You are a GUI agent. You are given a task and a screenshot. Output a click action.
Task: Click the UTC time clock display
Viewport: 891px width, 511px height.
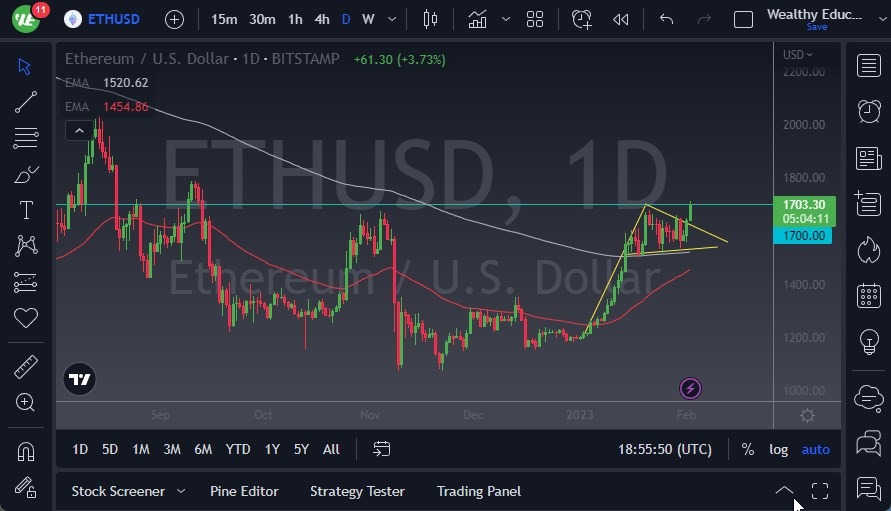tap(666, 449)
